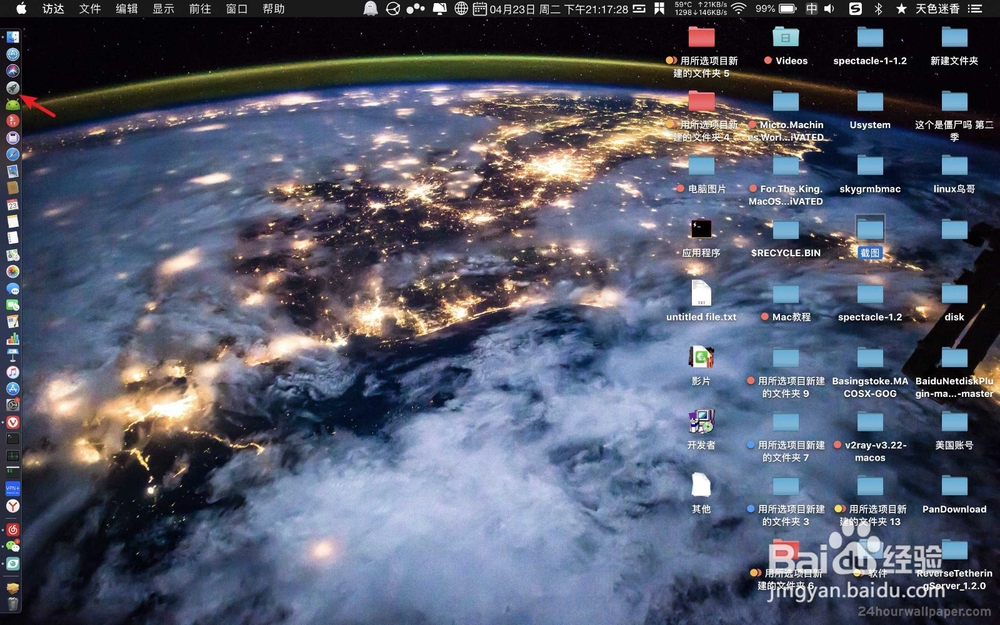
Task: Switch input method using the 中 indicator
Action: tap(810, 11)
